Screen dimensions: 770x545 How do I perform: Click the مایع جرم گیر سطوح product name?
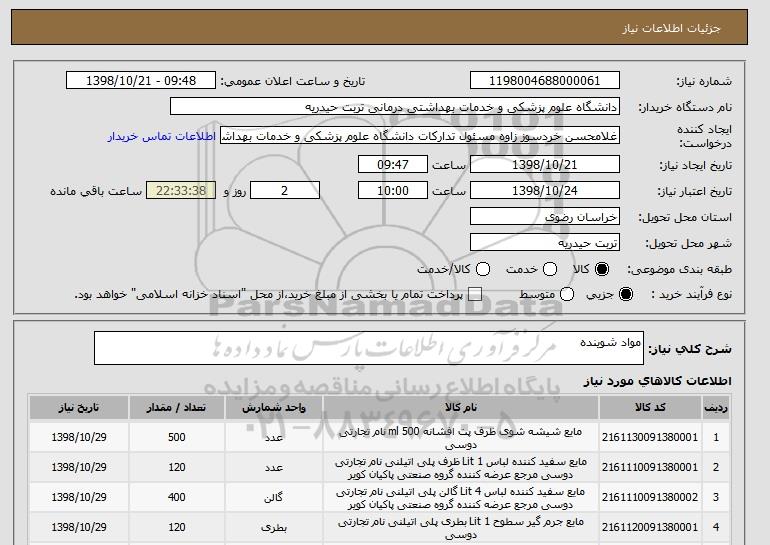pos(461,528)
